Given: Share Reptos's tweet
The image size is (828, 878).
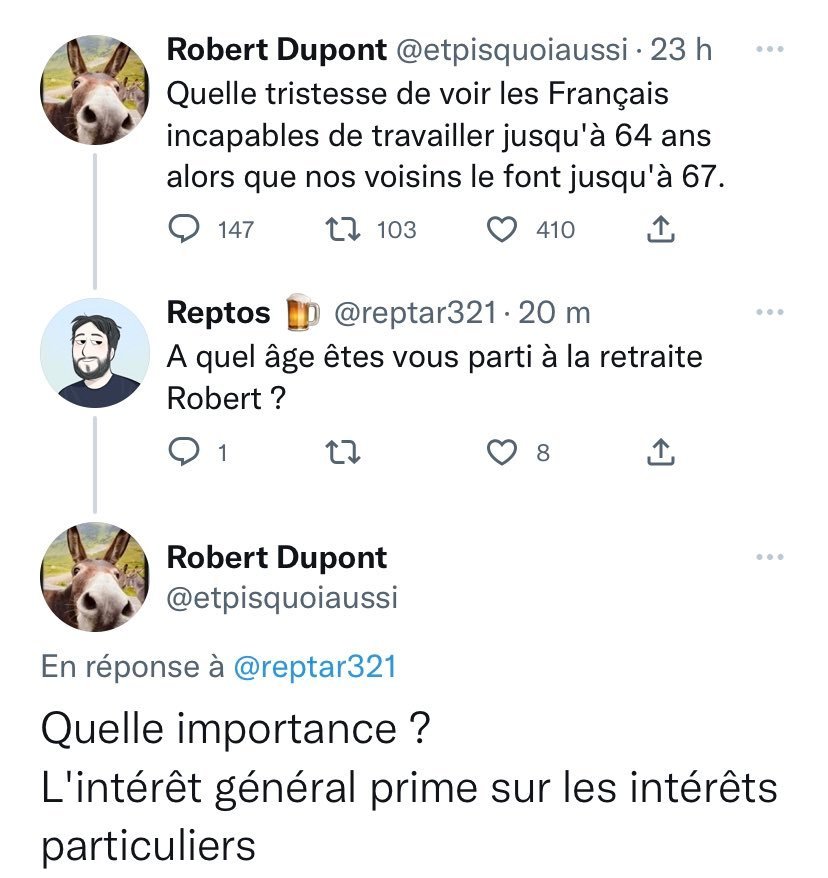Looking at the screenshot, I should tap(661, 454).
